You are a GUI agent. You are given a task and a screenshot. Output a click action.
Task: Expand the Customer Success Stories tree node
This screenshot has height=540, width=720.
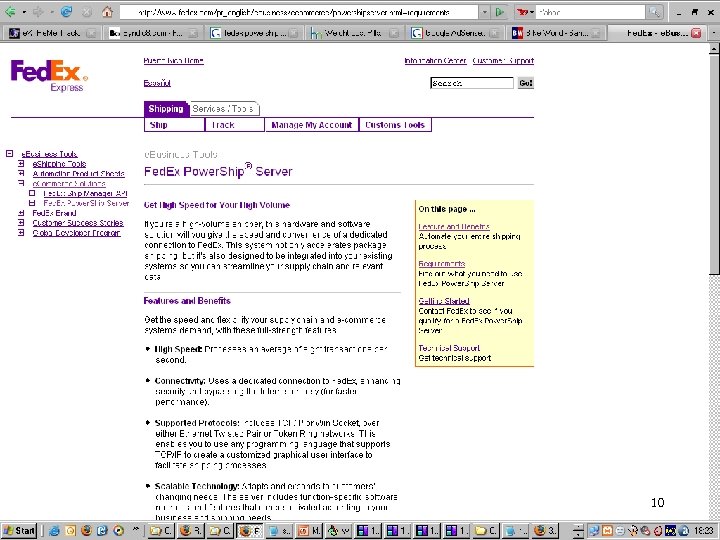[21, 223]
